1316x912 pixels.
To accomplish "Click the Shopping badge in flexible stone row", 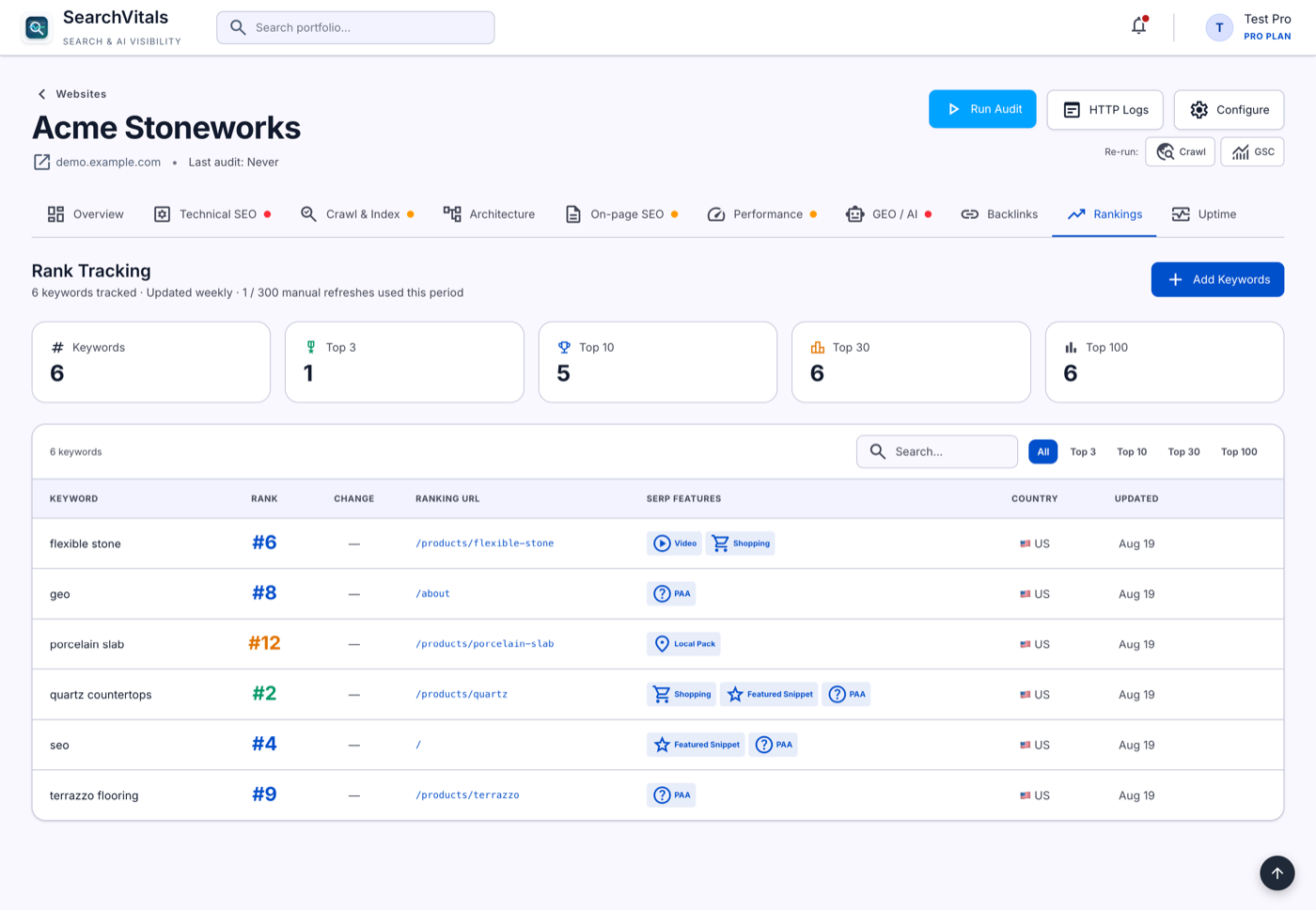I will [x=741, y=543].
